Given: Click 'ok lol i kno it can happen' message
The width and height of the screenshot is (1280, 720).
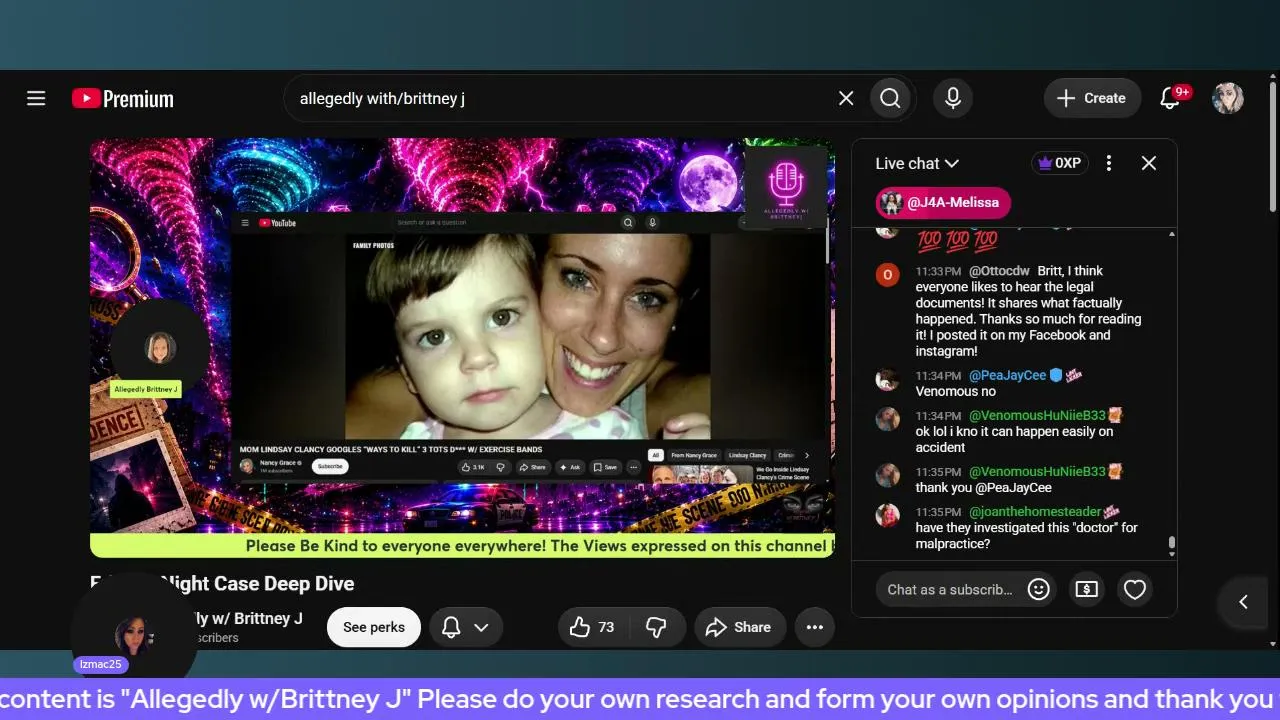Looking at the screenshot, I should coord(1014,440).
